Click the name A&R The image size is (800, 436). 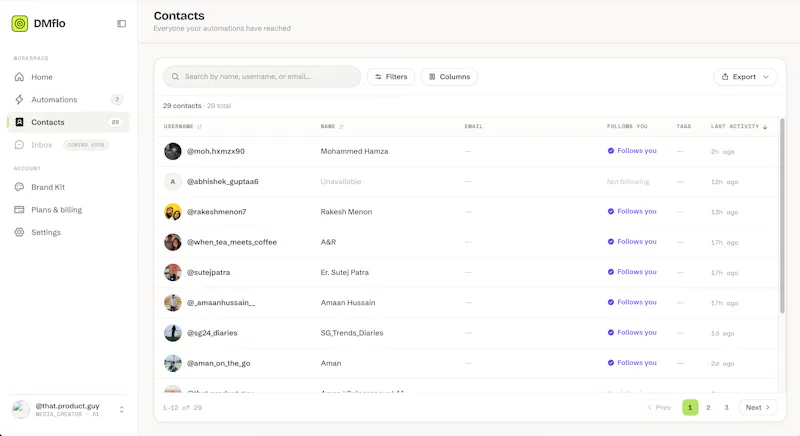click(328, 242)
